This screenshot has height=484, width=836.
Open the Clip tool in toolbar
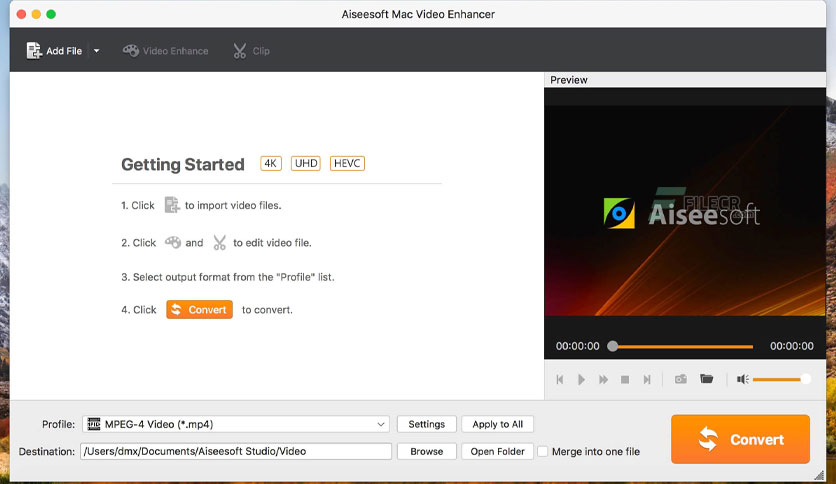click(251, 51)
